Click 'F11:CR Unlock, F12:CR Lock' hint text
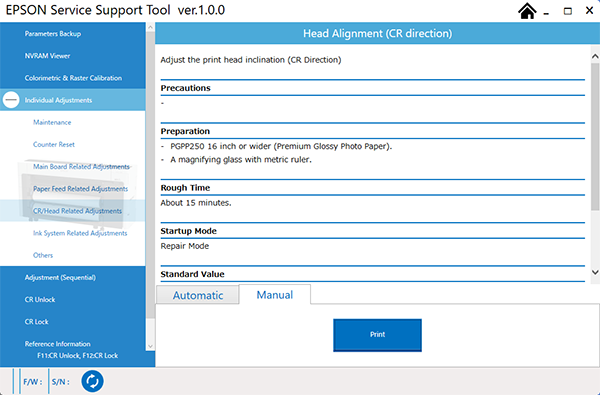The height and width of the screenshot is (395, 600). (78, 356)
